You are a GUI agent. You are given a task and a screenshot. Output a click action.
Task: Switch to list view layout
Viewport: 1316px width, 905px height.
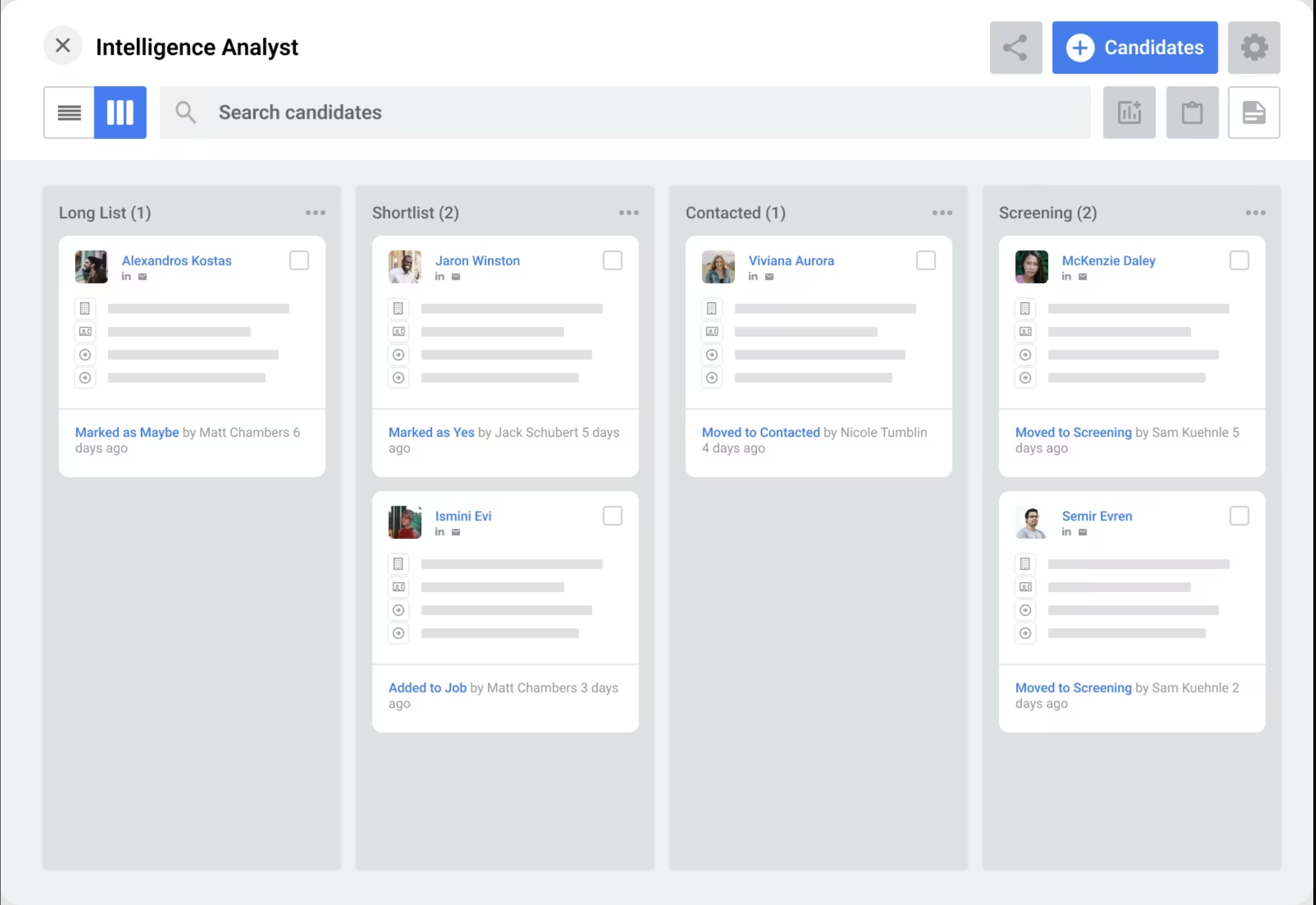pyautogui.click(x=69, y=112)
